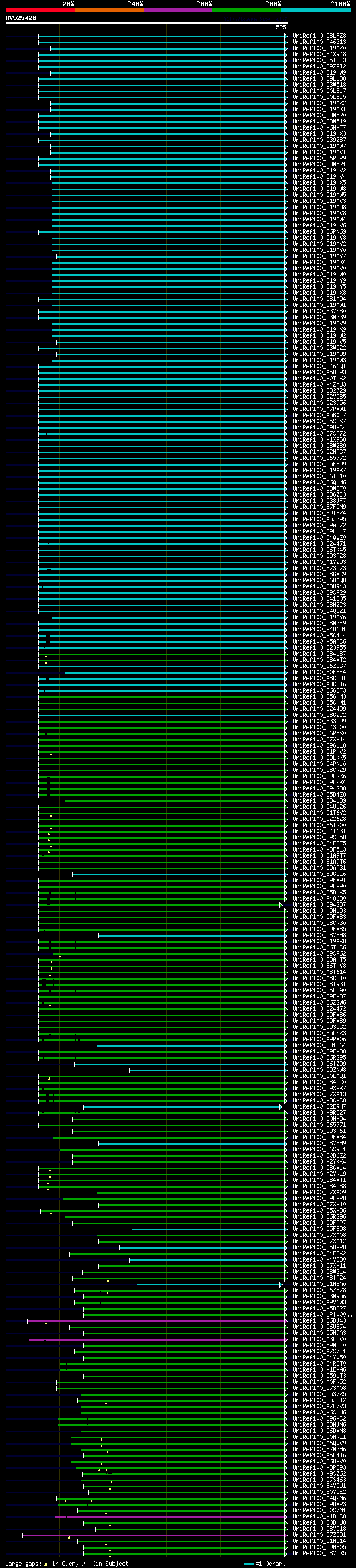Select hit label UniRef100_O23956
356x1568 pixels.
pyautogui.click(x=319, y=403)
